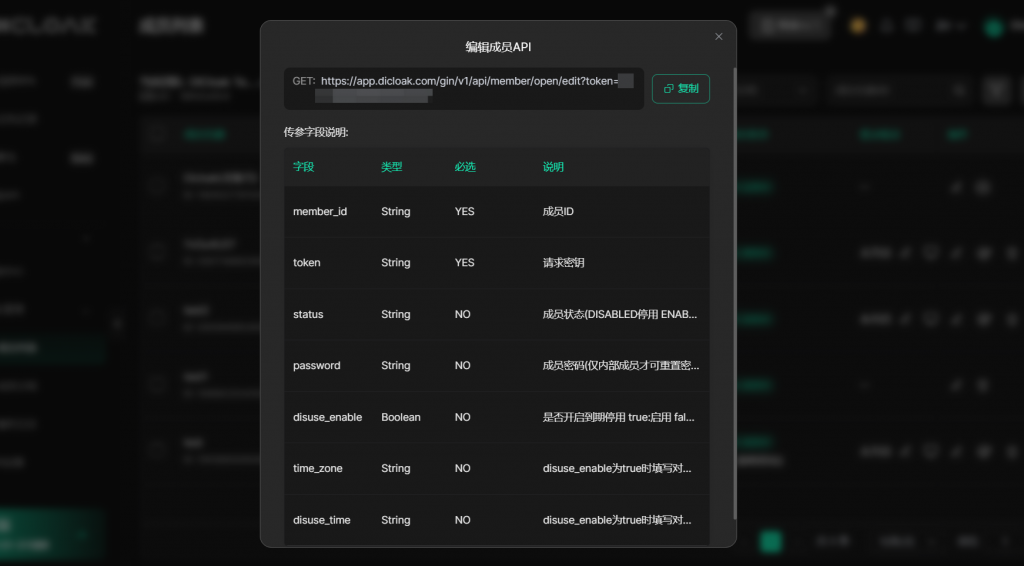Click the GET API URL text box
The width and height of the screenshot is (1024, 566).
coord(463,88)
